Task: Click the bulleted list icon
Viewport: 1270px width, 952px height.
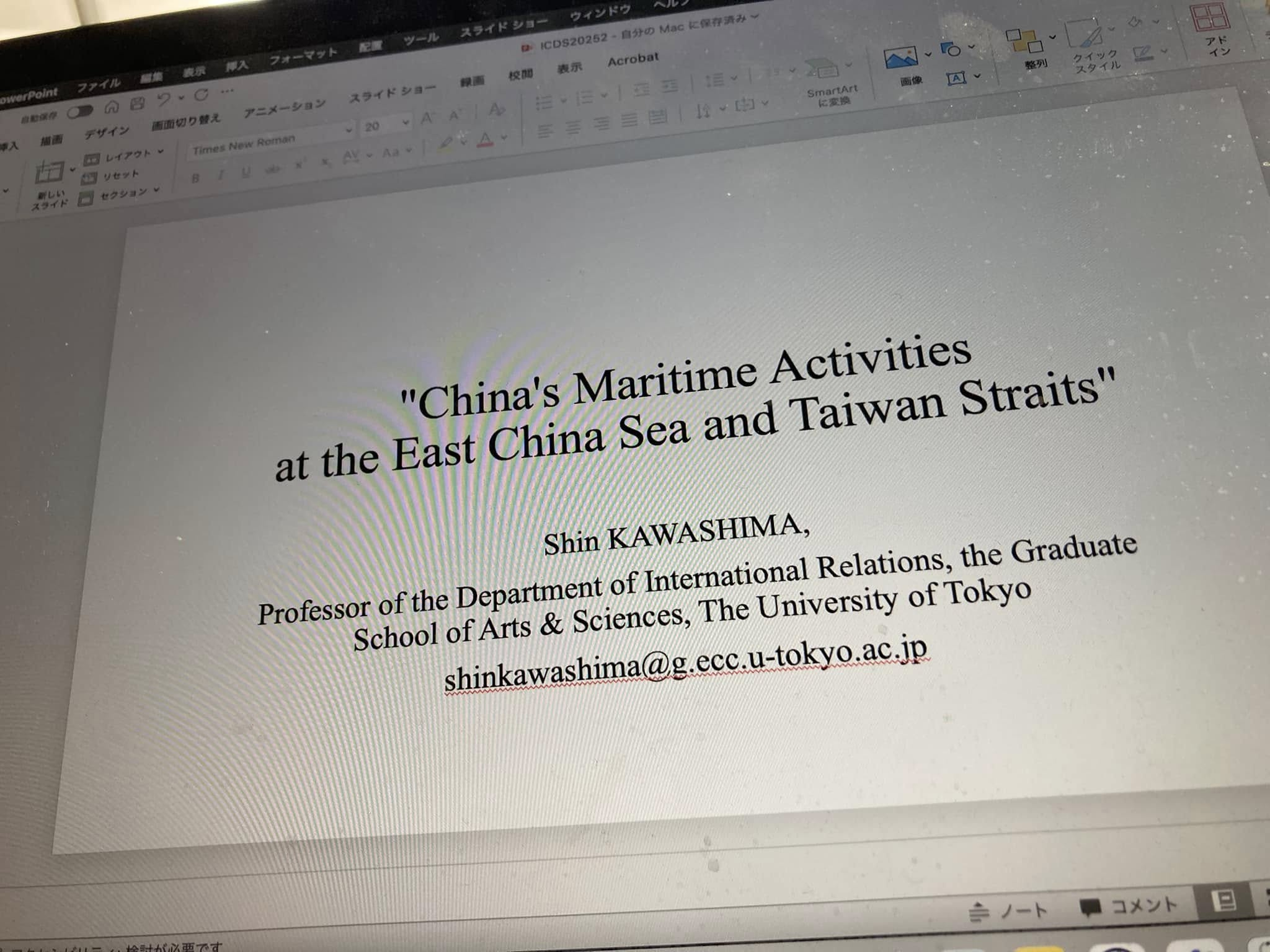Action: pyautogui.click(x=544, y=102)
